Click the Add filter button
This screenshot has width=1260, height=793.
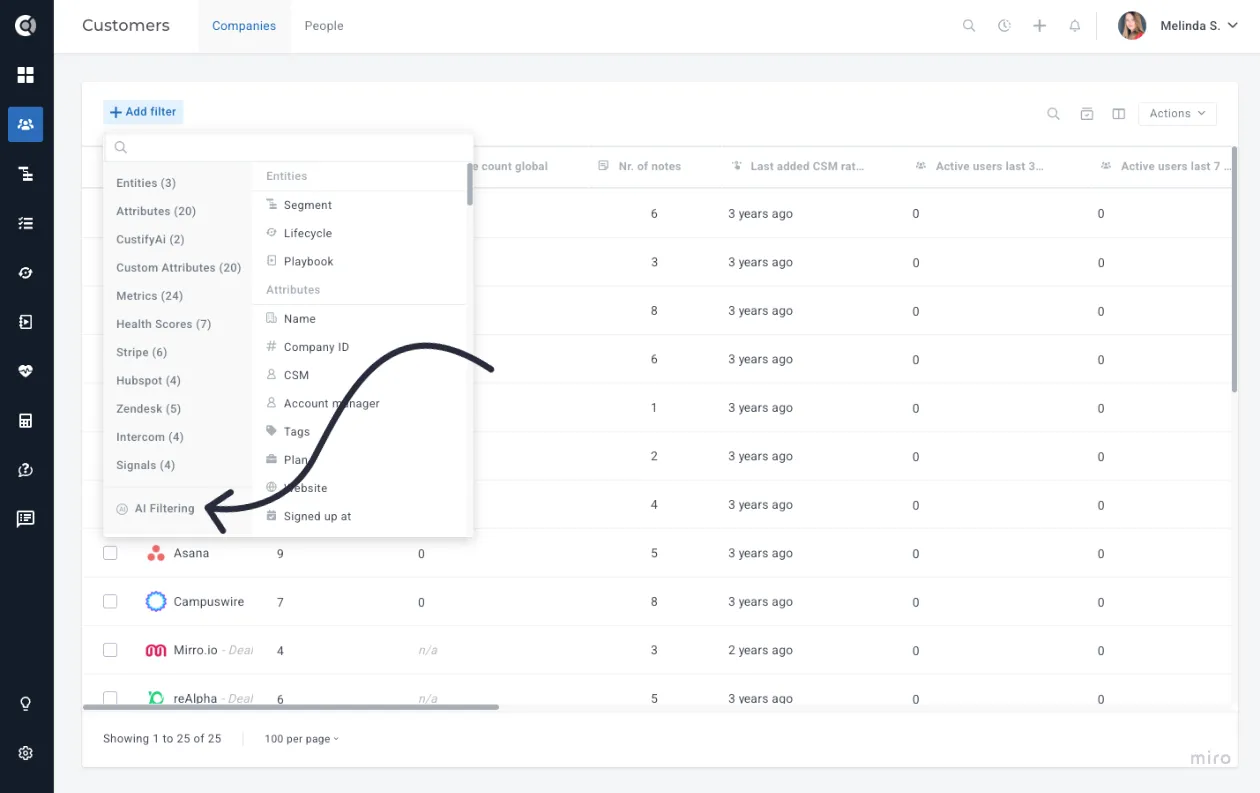143,112
